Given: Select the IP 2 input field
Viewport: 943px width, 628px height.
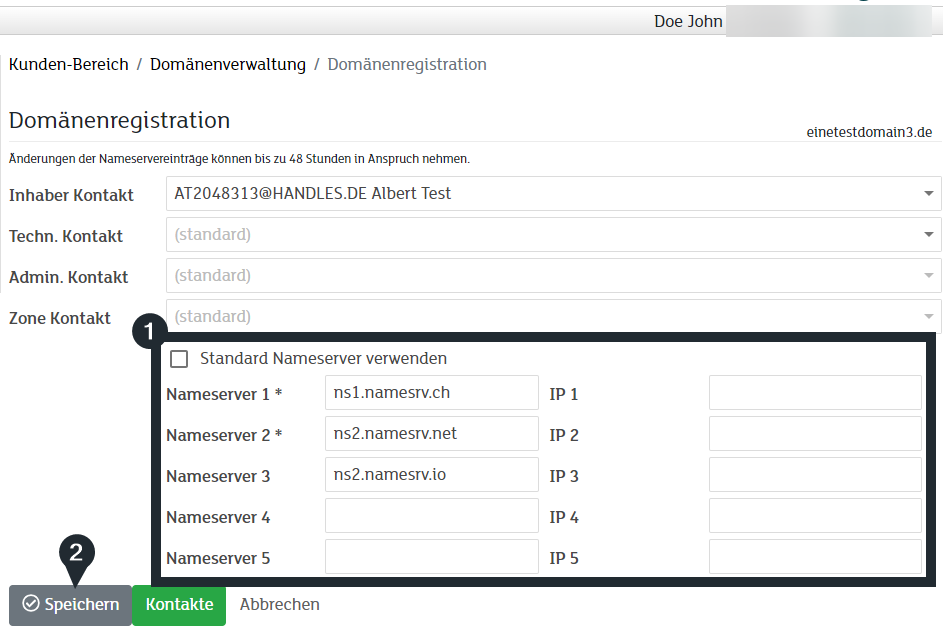Looking at the screenshot, I should pos(815,434).
